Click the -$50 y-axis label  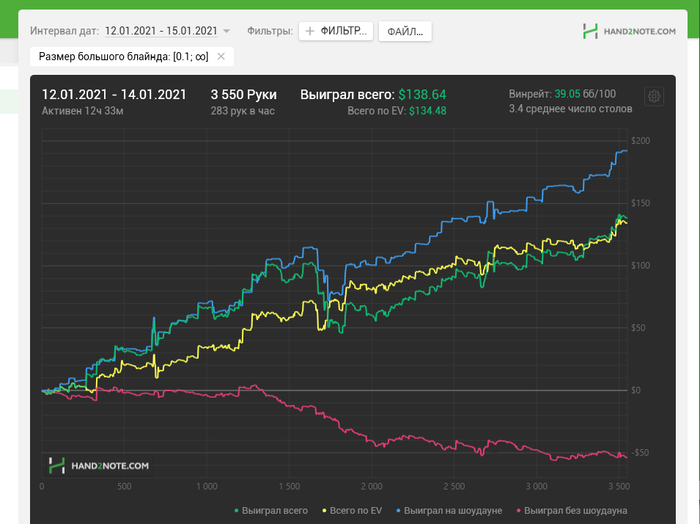[x=641, y=453]
